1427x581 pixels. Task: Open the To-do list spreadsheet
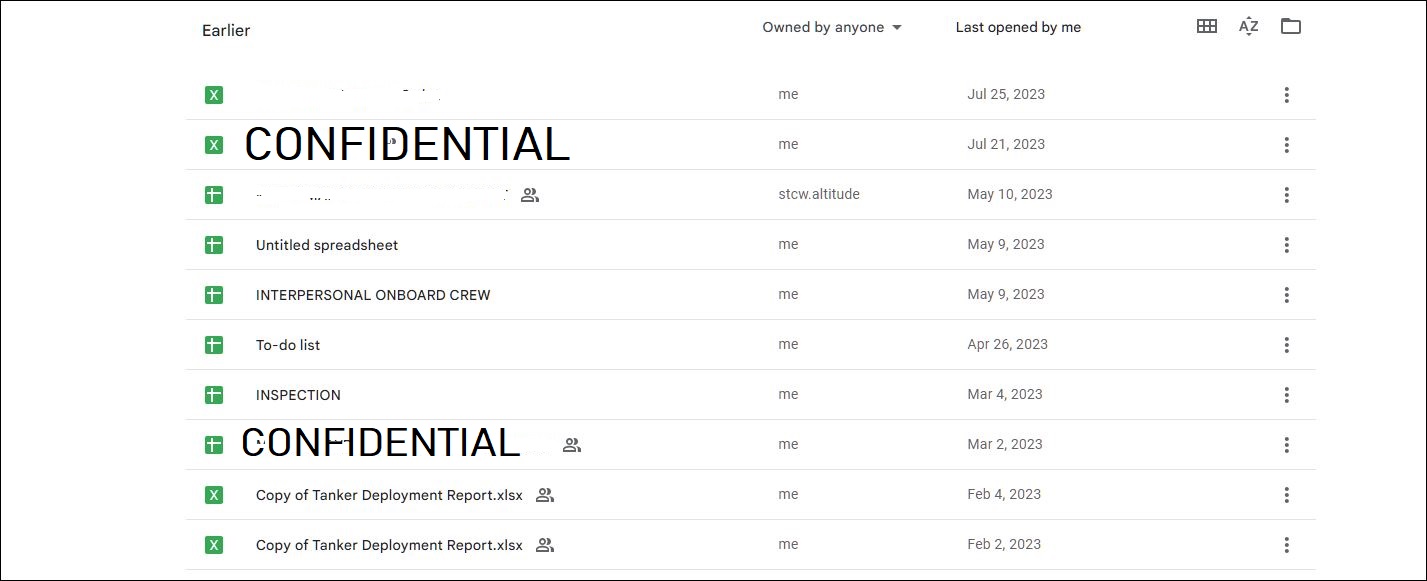click(x=288, y=345)
